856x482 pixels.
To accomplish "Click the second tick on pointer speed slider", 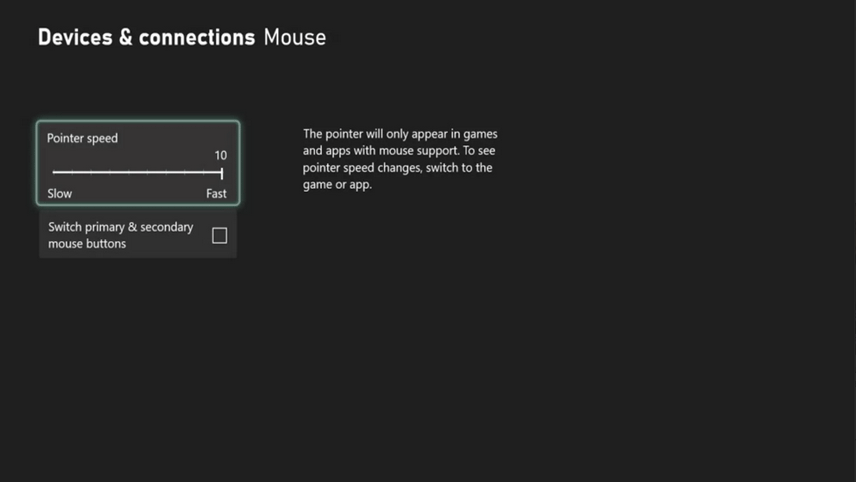I will [x=73, y=172].
